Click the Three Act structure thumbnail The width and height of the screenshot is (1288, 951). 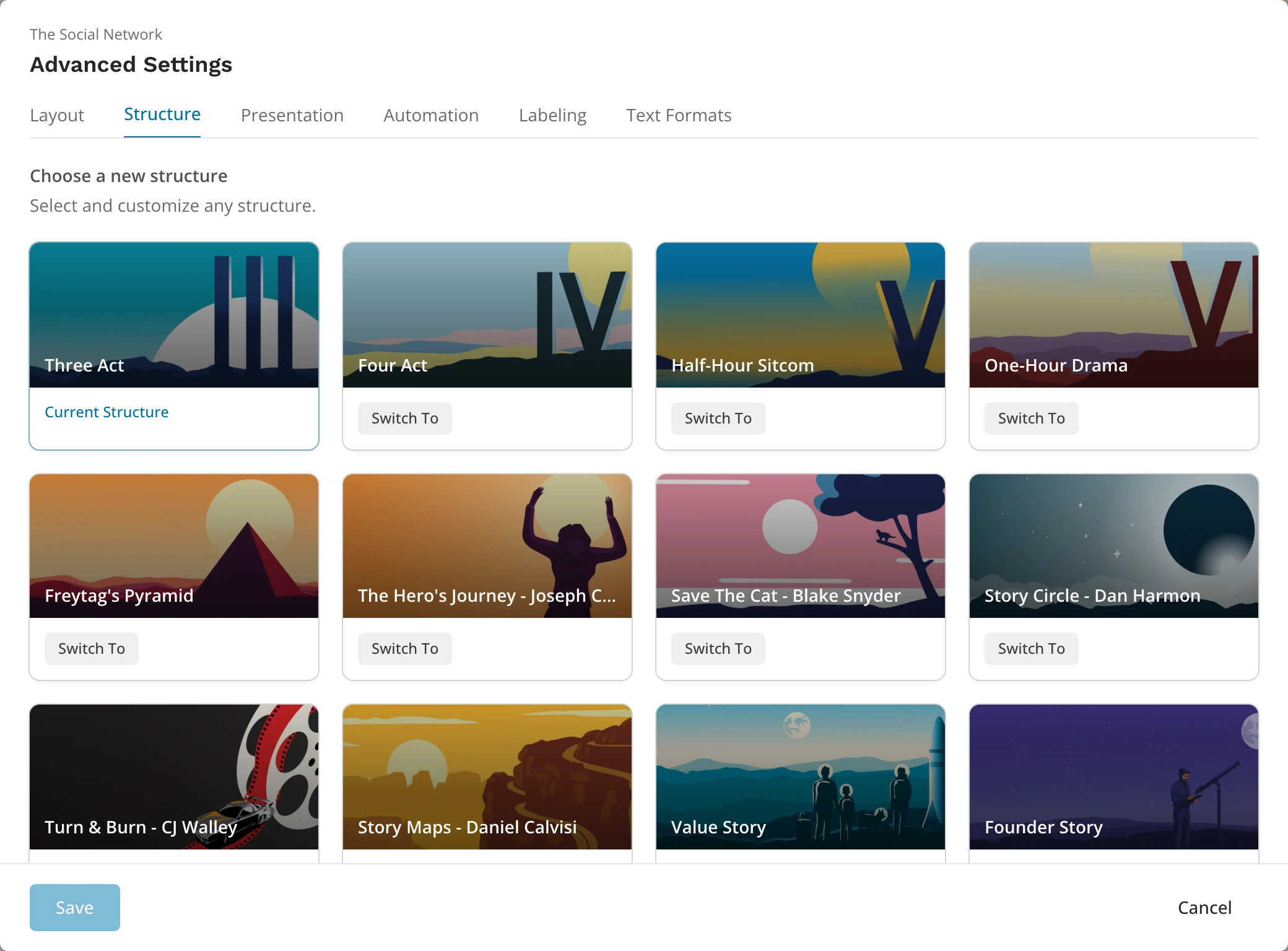pyautogui.click(x=174, y=315)
